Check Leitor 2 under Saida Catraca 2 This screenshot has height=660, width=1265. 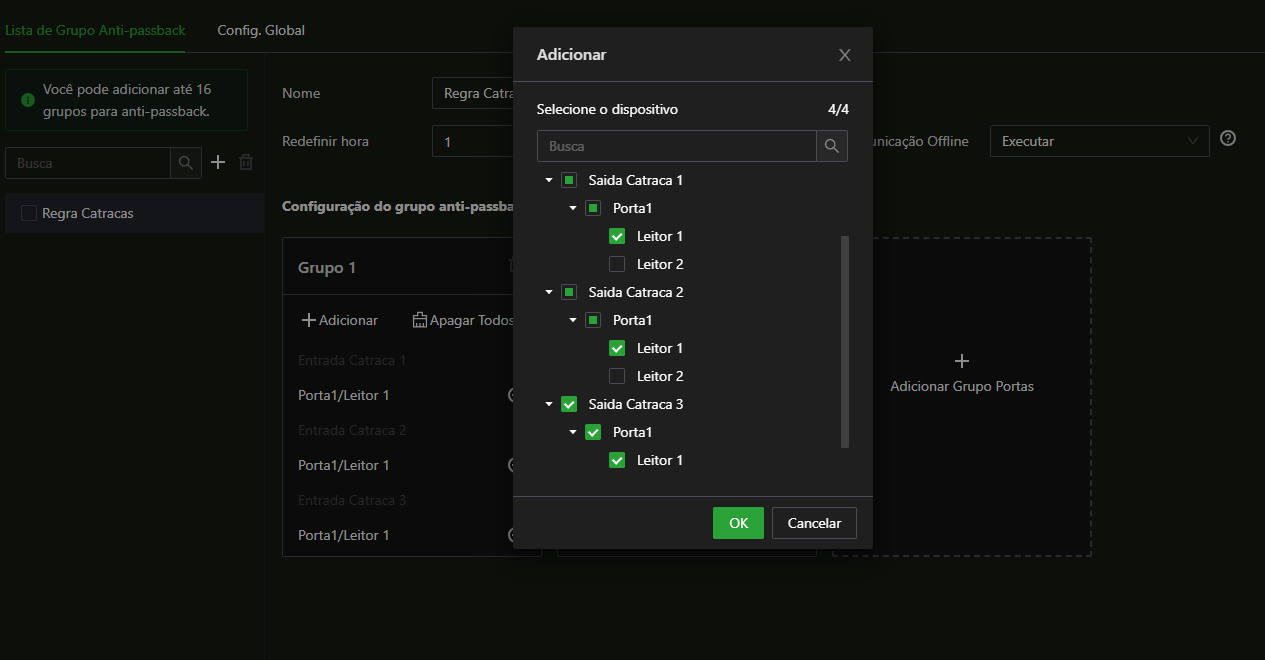point(617,376)
